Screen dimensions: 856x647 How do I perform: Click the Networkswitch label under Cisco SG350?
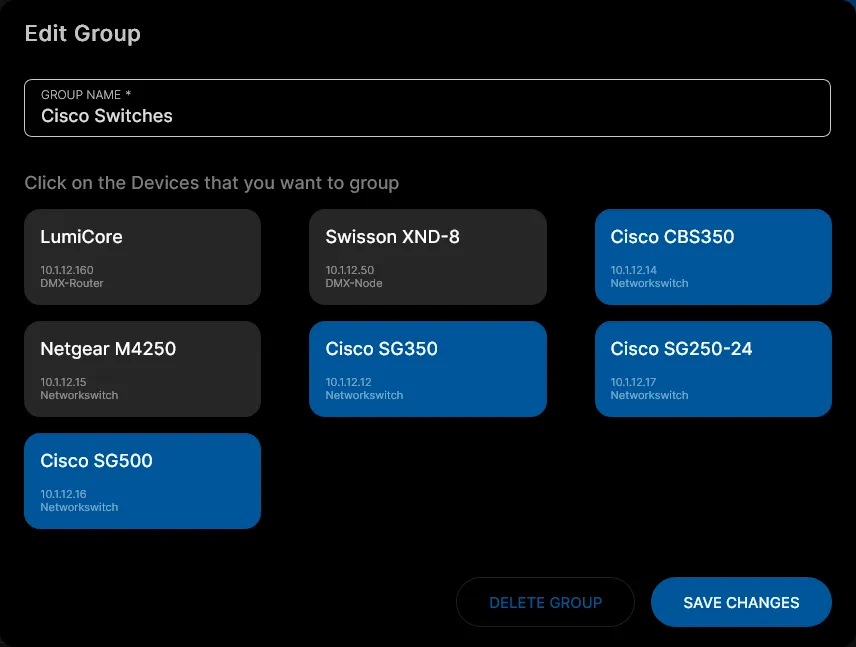364,395
